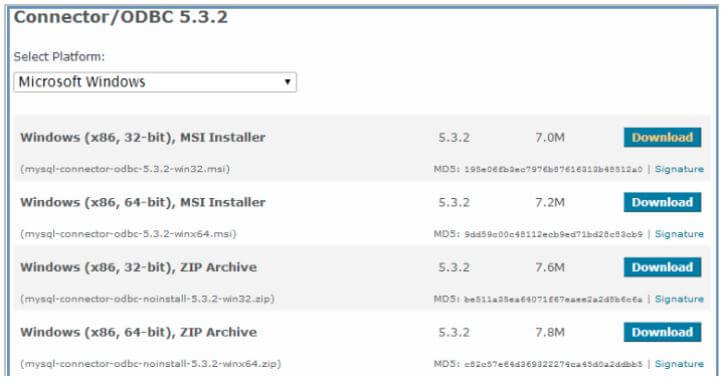
Task: Click filename mysql-connector-odbc-5.3.2-winx64.msi
Action: coord(128,234)
